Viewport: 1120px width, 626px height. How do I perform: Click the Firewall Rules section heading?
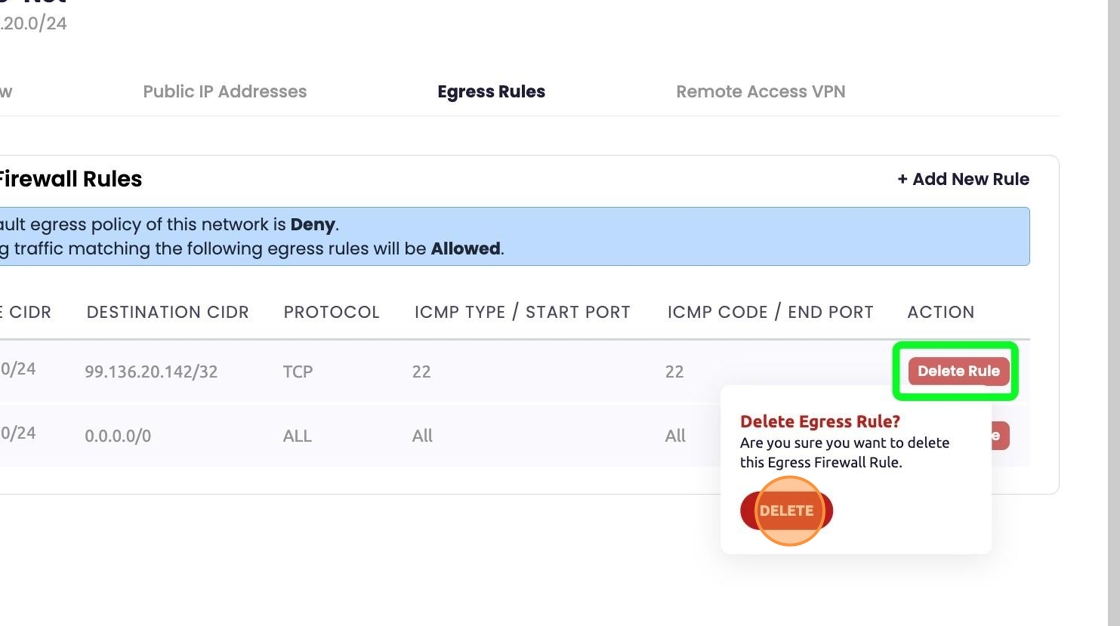70,179
